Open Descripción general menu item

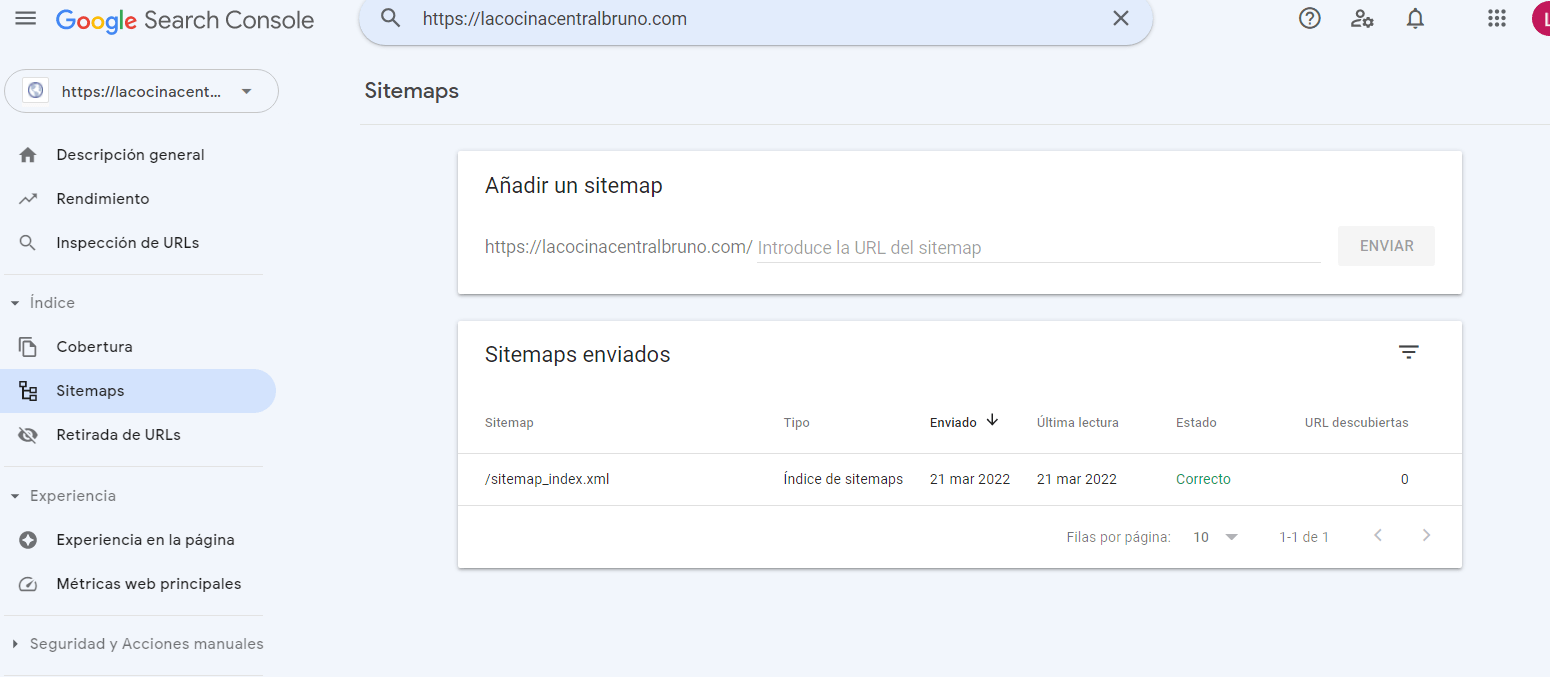(138, 155)
